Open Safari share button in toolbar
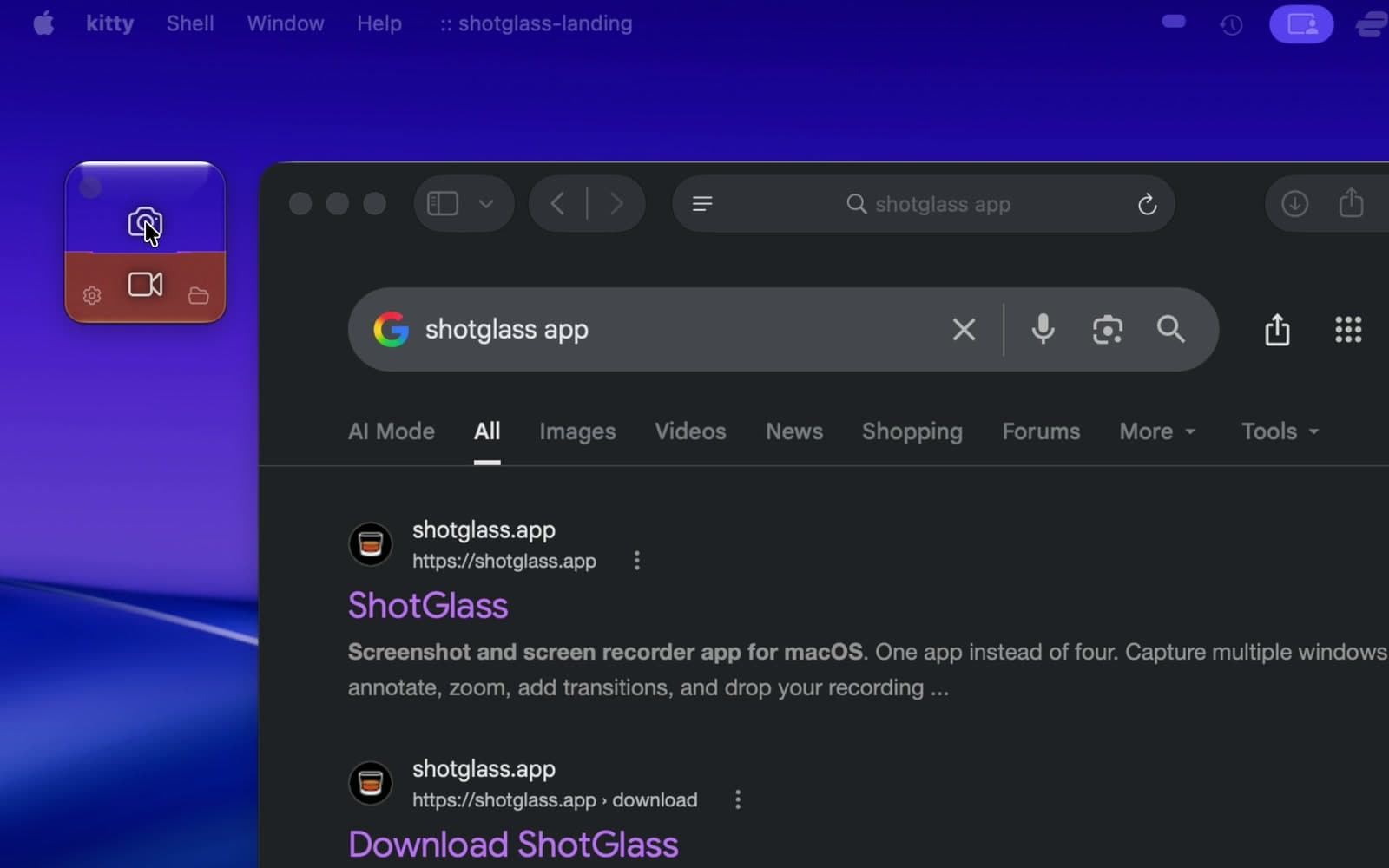Screen dimensions: 1389x868 pyautogui.click(x=1351, y=203)
